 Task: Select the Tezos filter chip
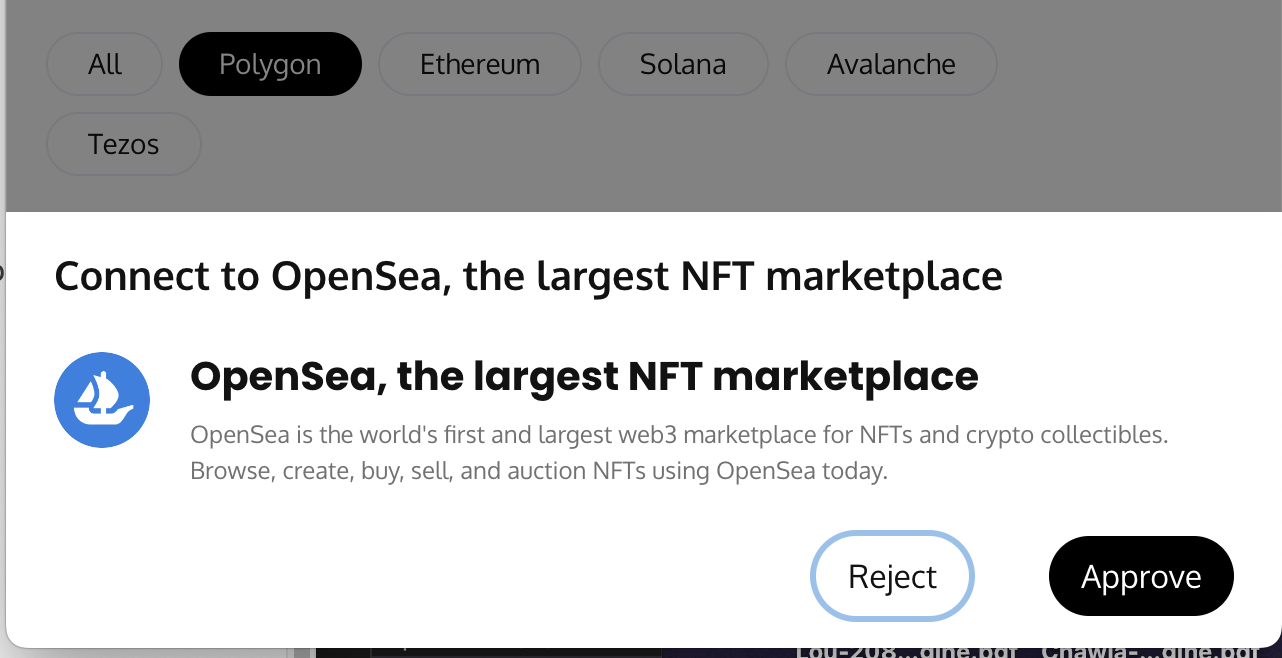124,144
